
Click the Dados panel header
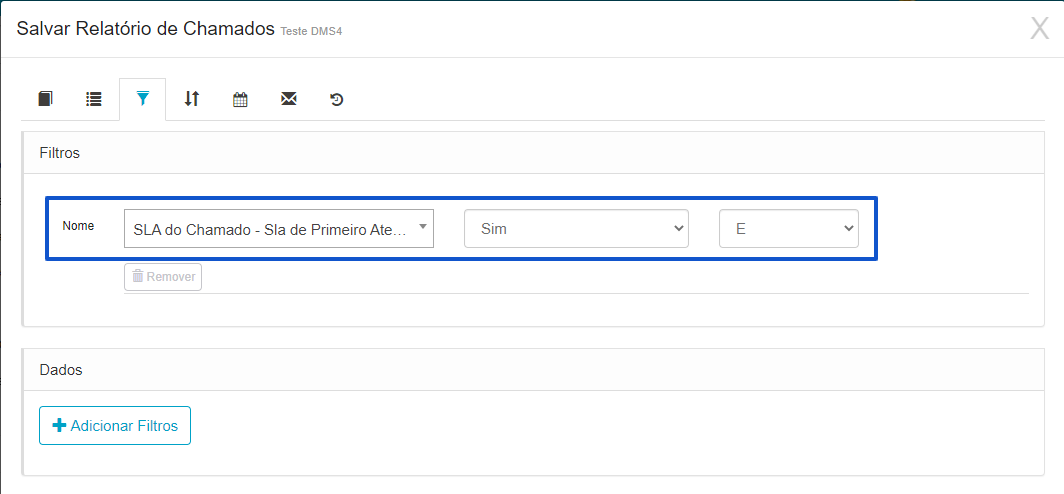(533, 370)
